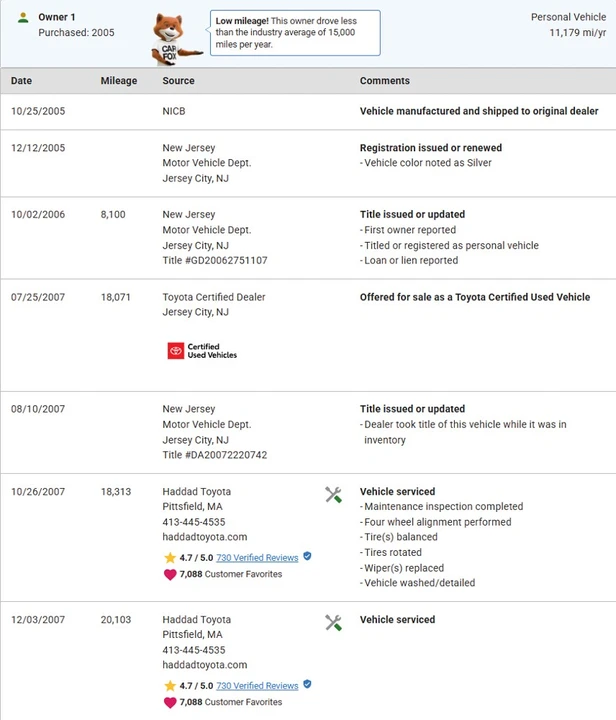Select the date 10/26/2007
616x720 pixels.
[38, 492]
